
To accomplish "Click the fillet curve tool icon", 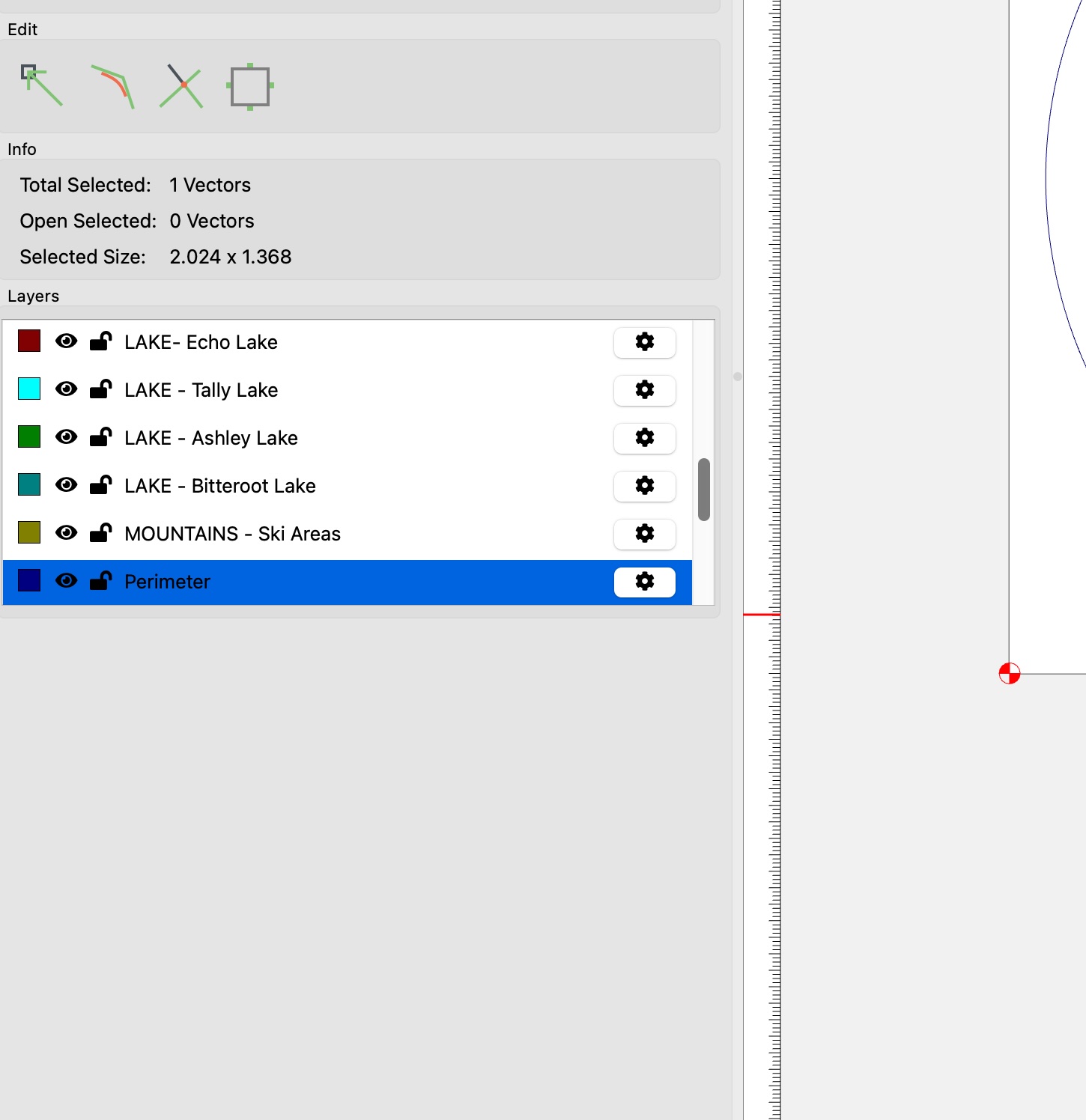I will tap(112, 86).
